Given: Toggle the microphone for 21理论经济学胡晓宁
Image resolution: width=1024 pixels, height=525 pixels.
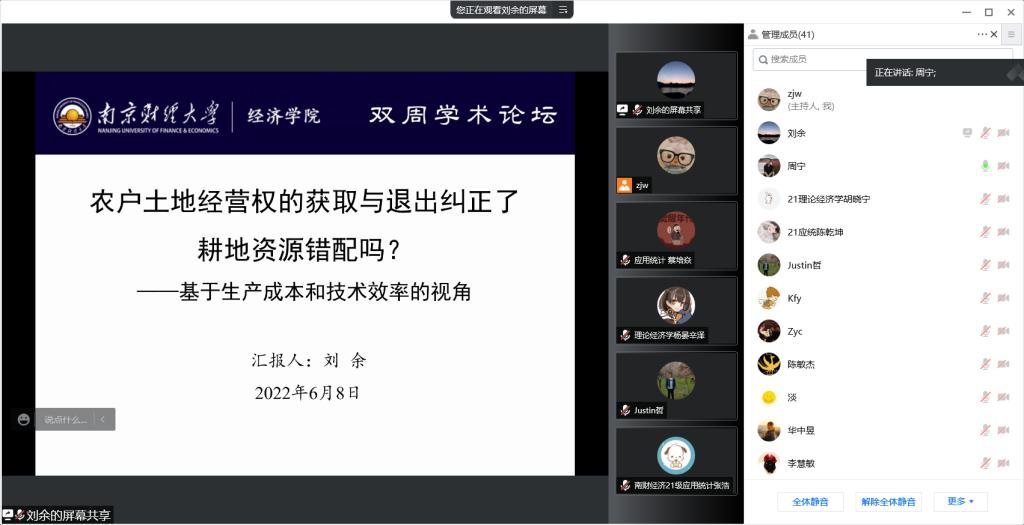Looking at the screenshot, I should 985,199.
